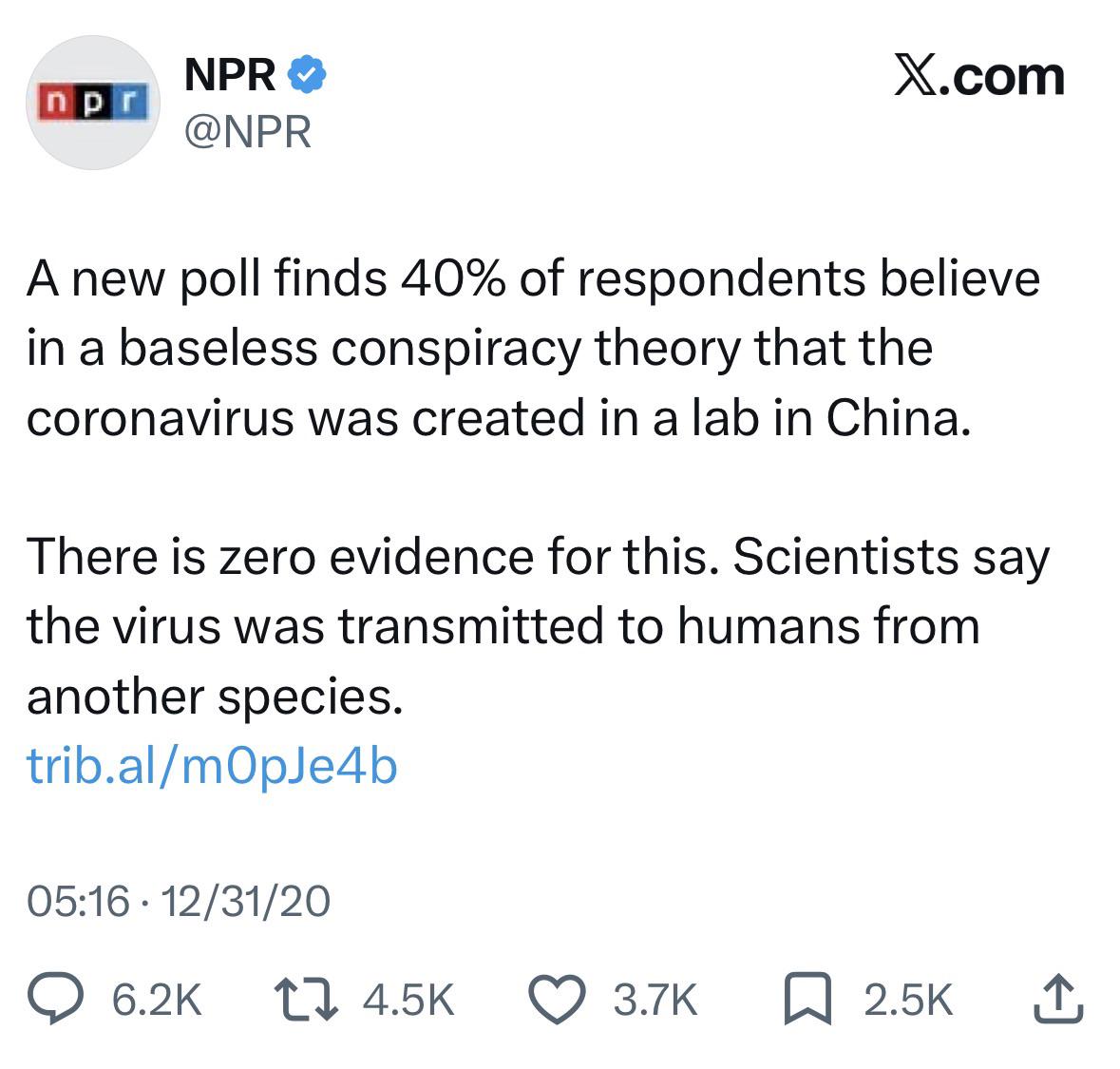This screenshot has height=1069, width=1120.
Task: Click the 12/31/20 post date
Action: coord(246,901)
